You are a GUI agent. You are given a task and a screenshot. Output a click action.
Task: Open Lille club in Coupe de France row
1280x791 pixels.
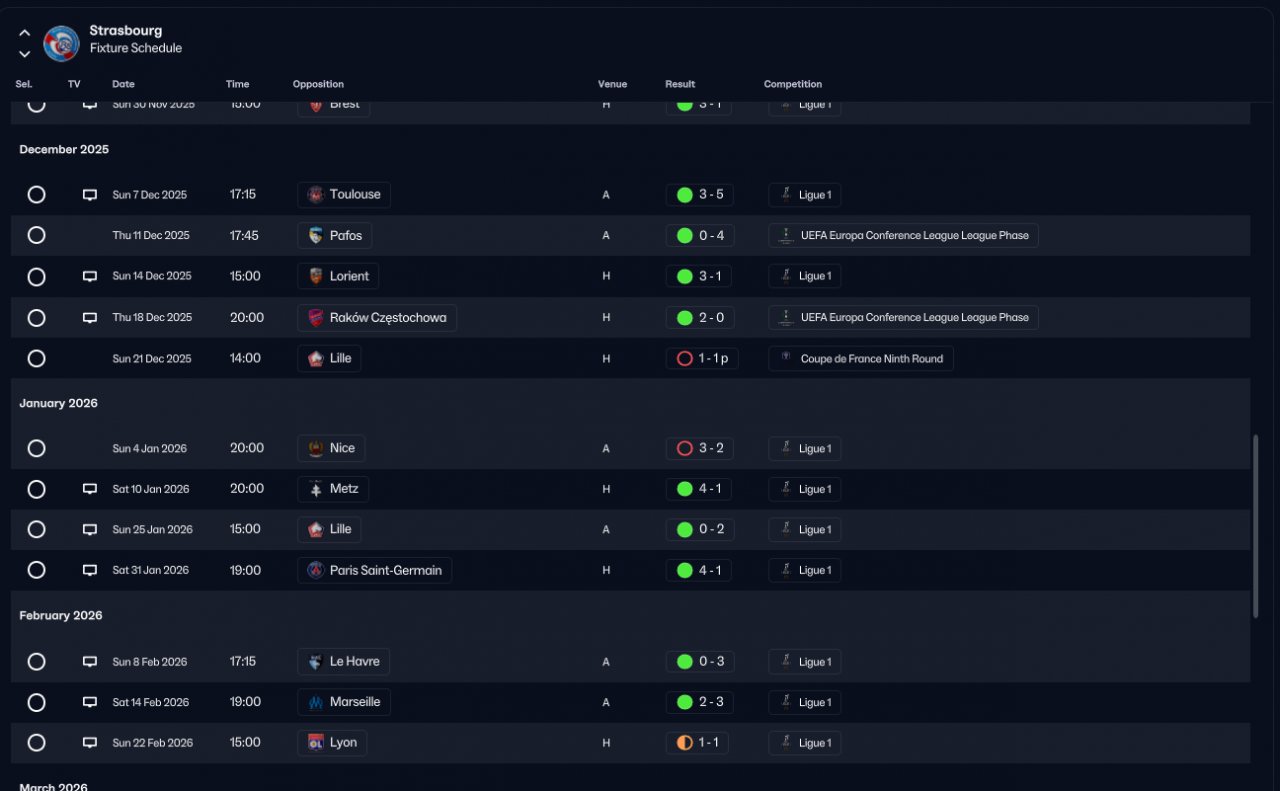[329, 358]
